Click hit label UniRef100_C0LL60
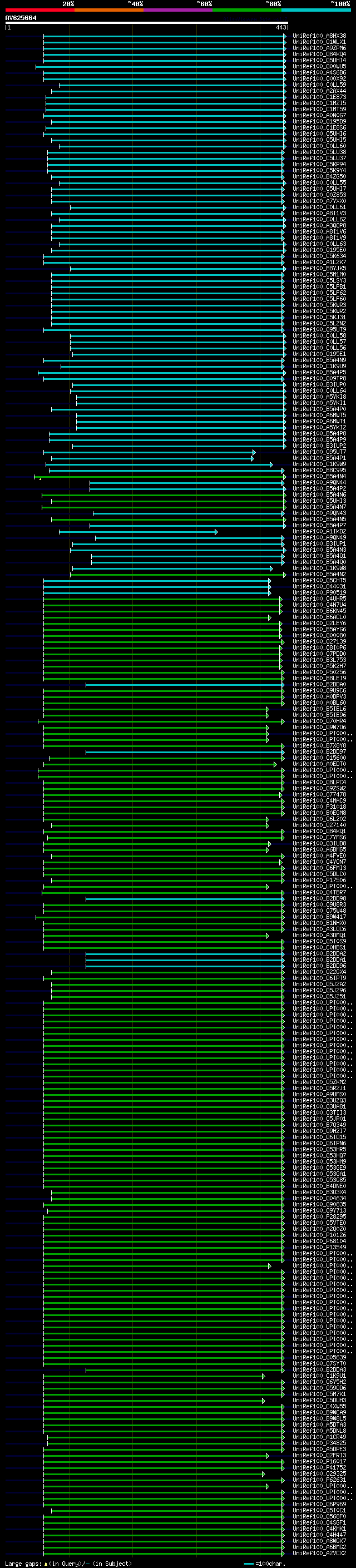The image size is (356, 1568). coord(319,146)
